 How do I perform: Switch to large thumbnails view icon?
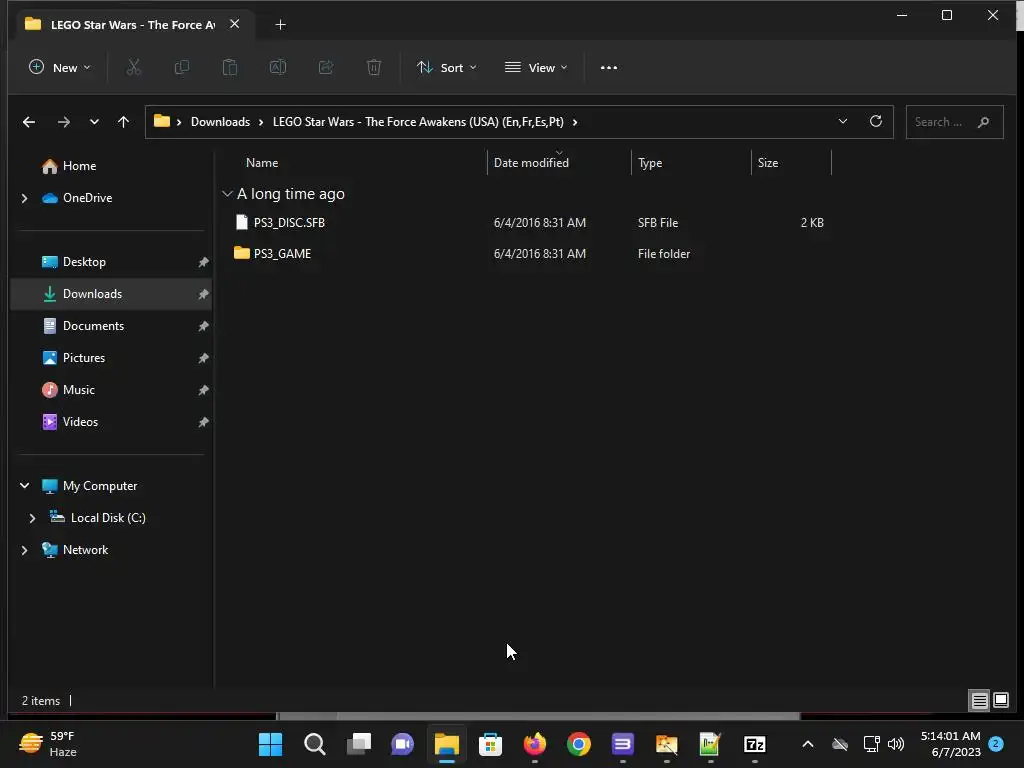pos(1001,701)
